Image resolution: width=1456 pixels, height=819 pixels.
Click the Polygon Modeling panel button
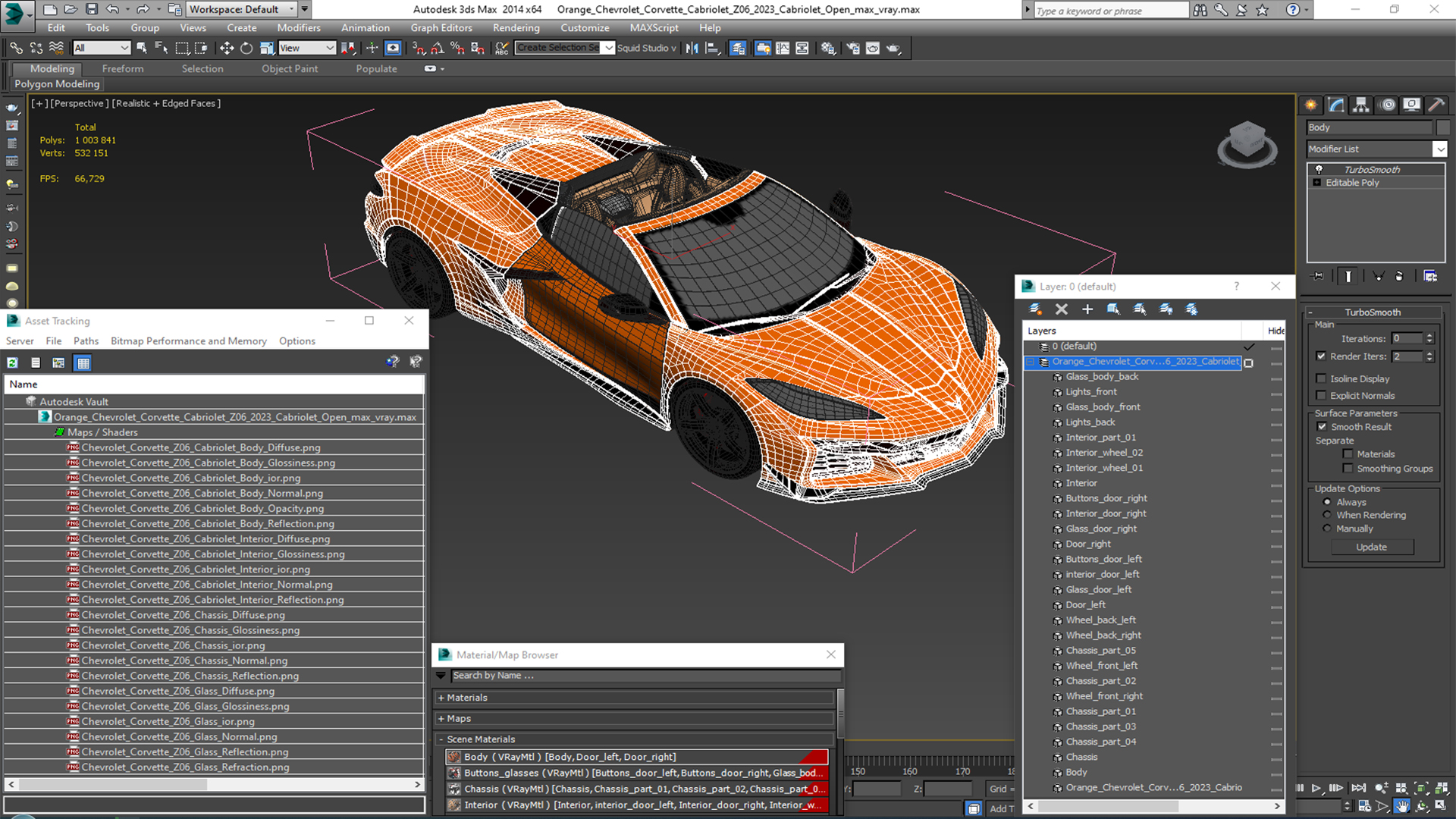click(x=57, y=84)
